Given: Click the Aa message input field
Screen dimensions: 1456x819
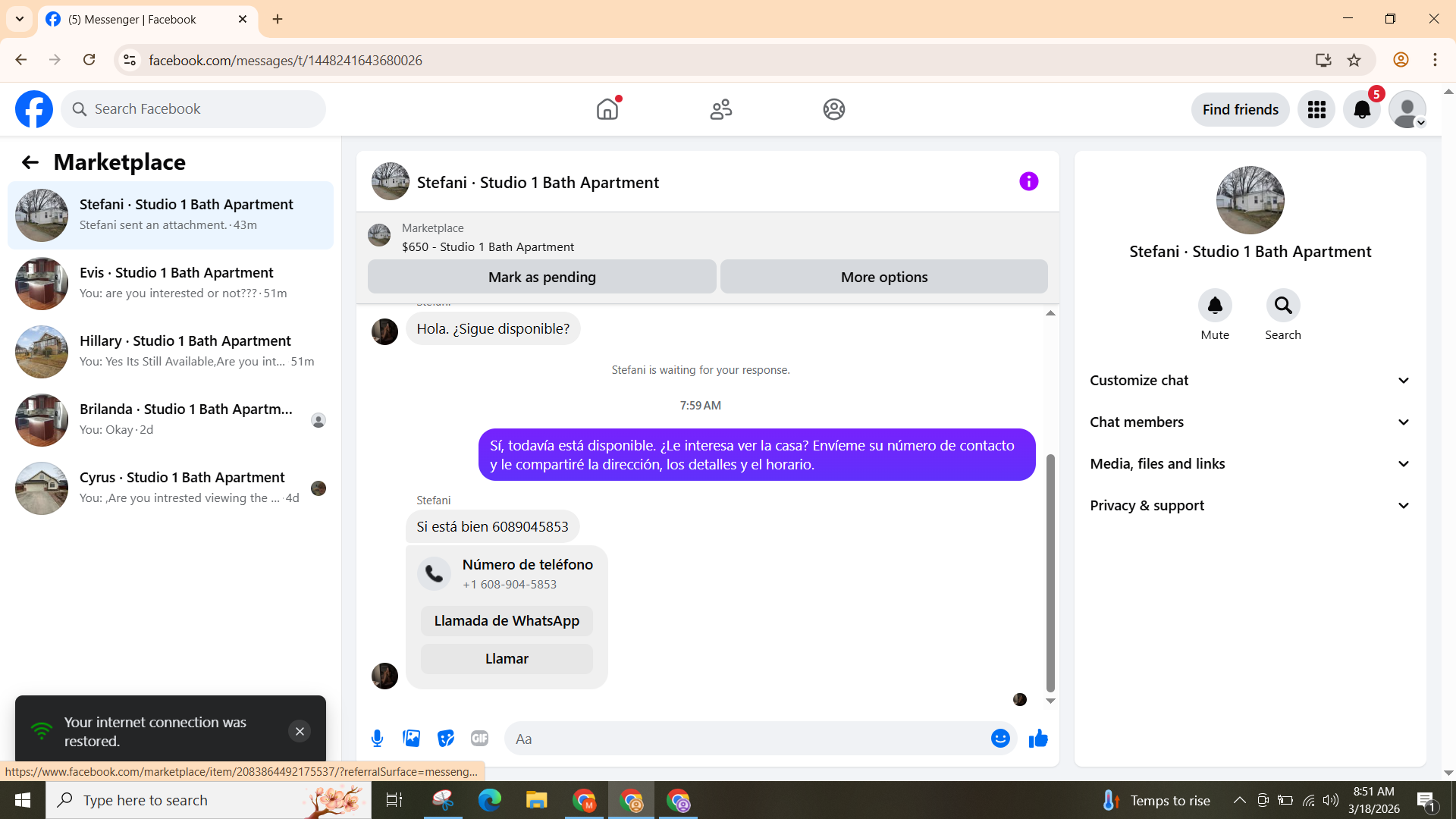Looking at the screenshot, I should [x=747, y=739].
